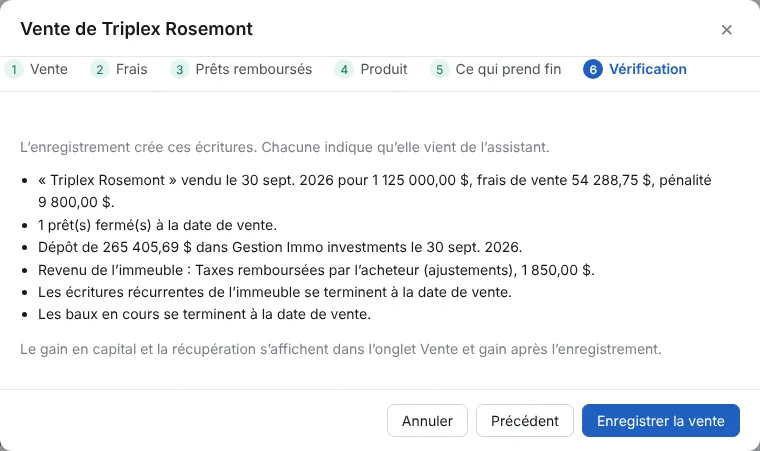Click the Dépôt de 265 405,69 $ line
760x451 pixels.
pos(280,247)
